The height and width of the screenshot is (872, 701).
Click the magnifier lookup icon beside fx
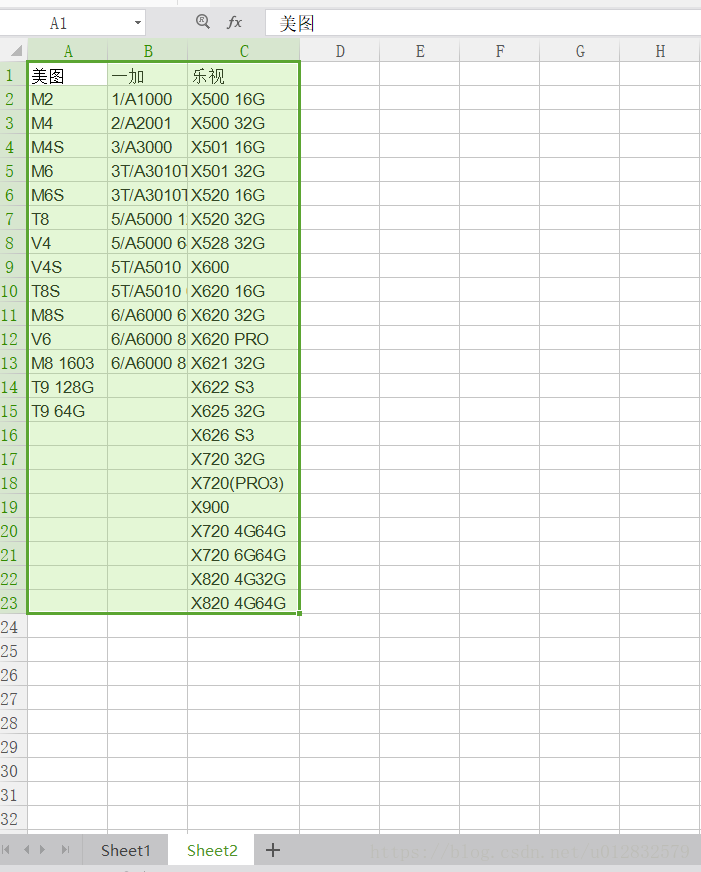[203, 22]
